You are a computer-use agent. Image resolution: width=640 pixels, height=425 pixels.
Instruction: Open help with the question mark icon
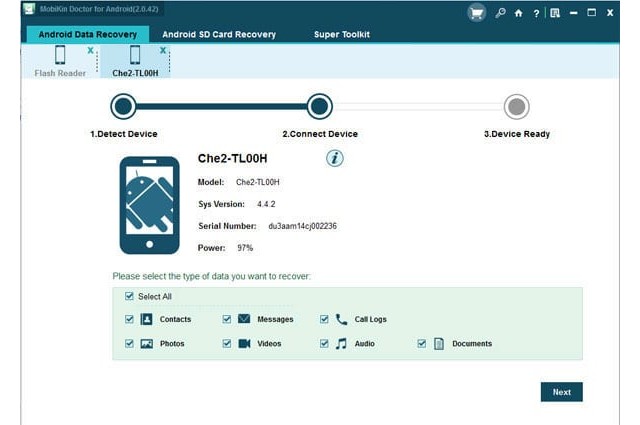point(535,13)
